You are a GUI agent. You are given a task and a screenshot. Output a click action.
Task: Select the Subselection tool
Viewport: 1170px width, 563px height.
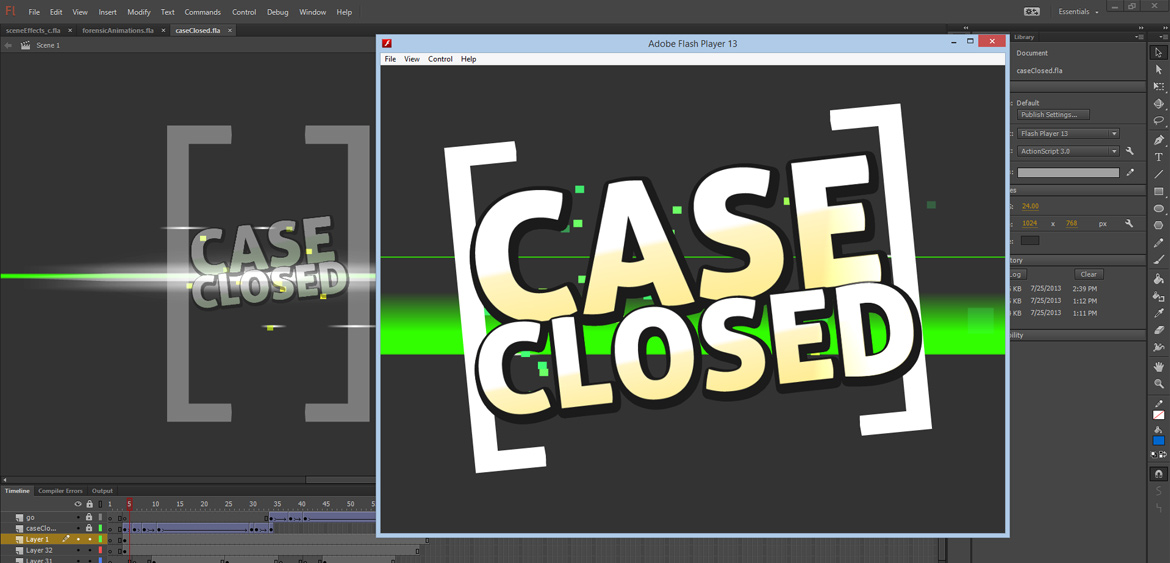[x=1158, y=70]
